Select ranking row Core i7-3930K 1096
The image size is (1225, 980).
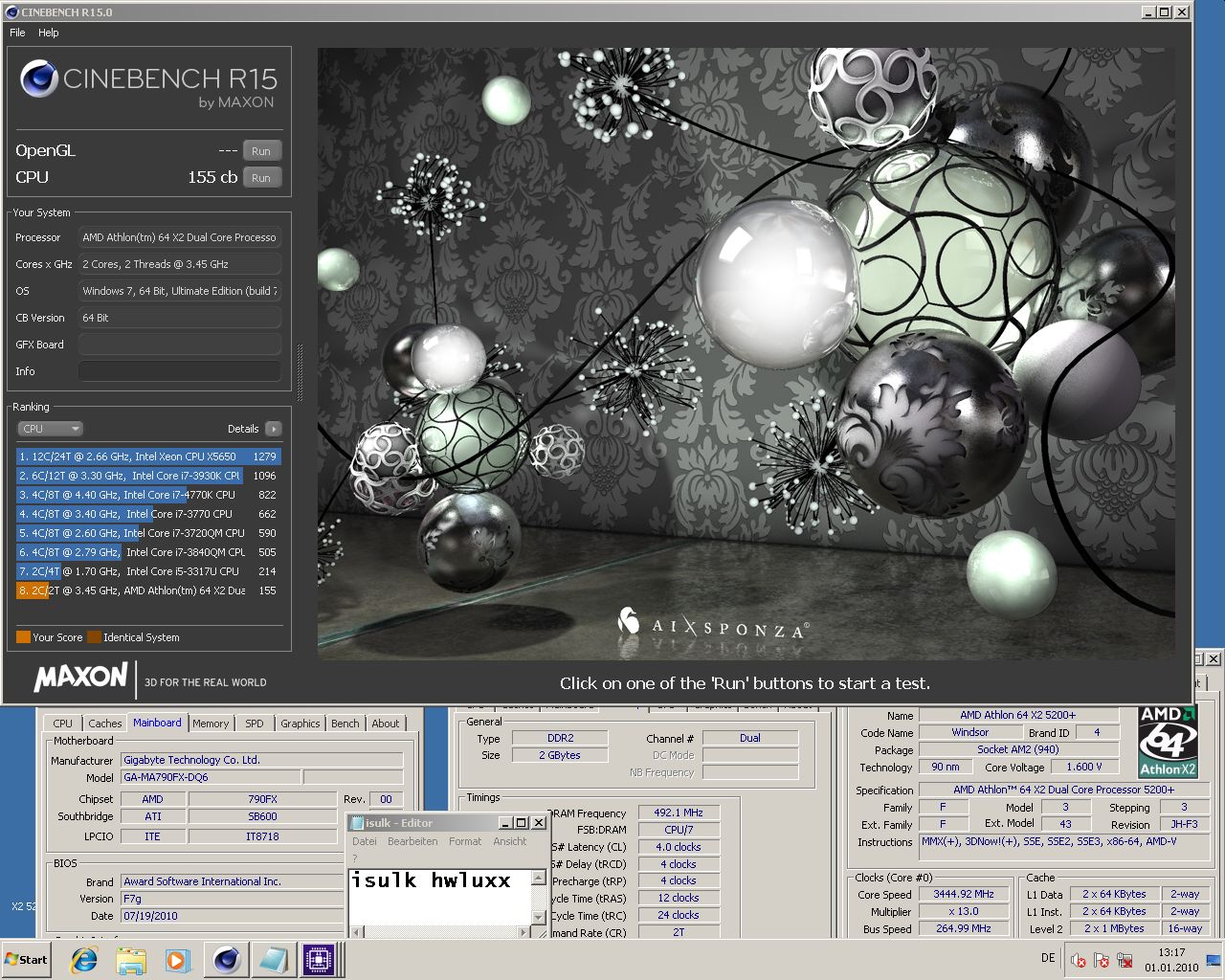[x=148, y=476]
